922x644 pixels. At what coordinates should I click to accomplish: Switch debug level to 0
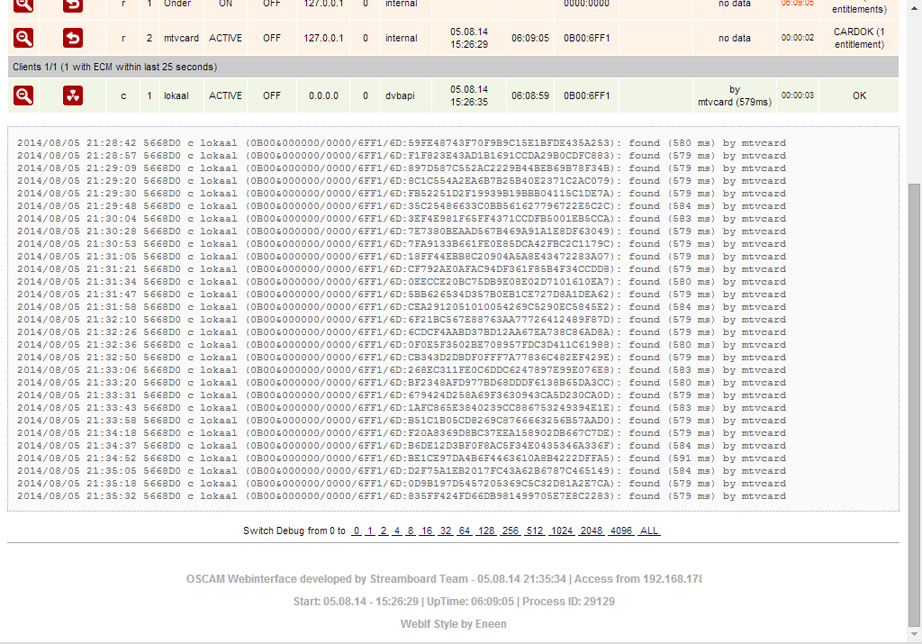pos(356,530)
